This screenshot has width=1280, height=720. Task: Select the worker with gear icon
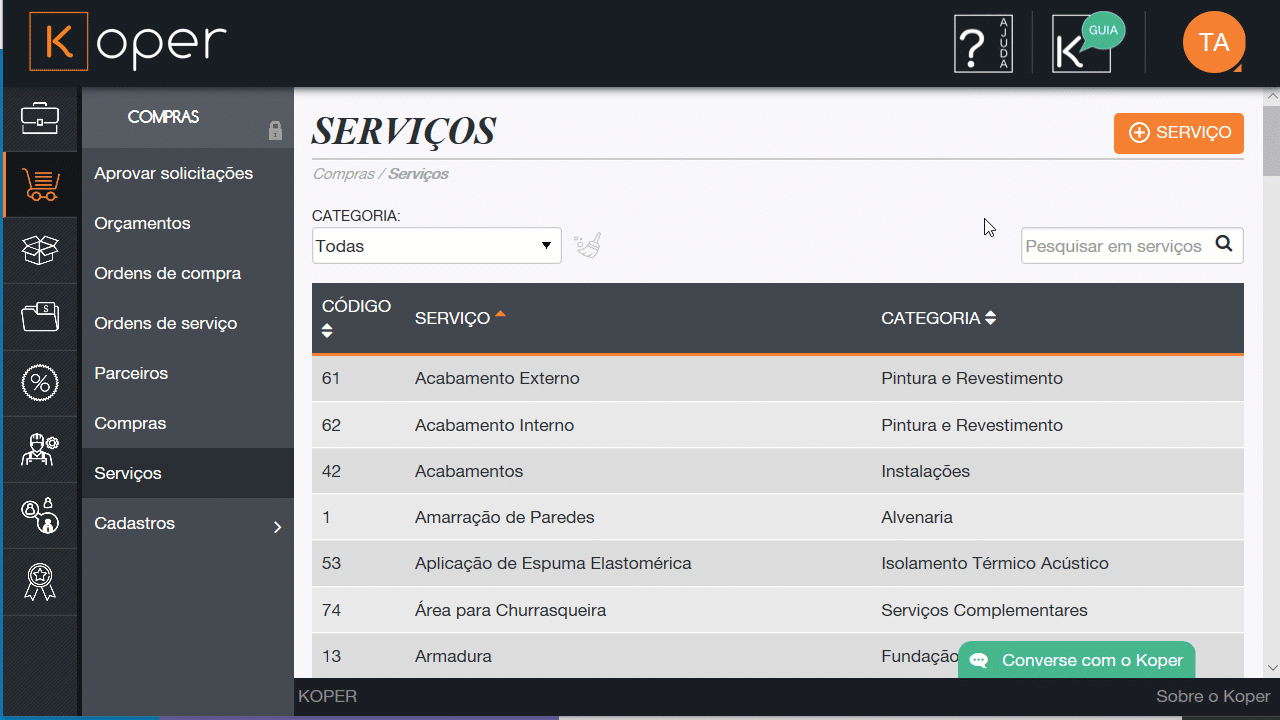pyautogui.click(x=40, y=449)
